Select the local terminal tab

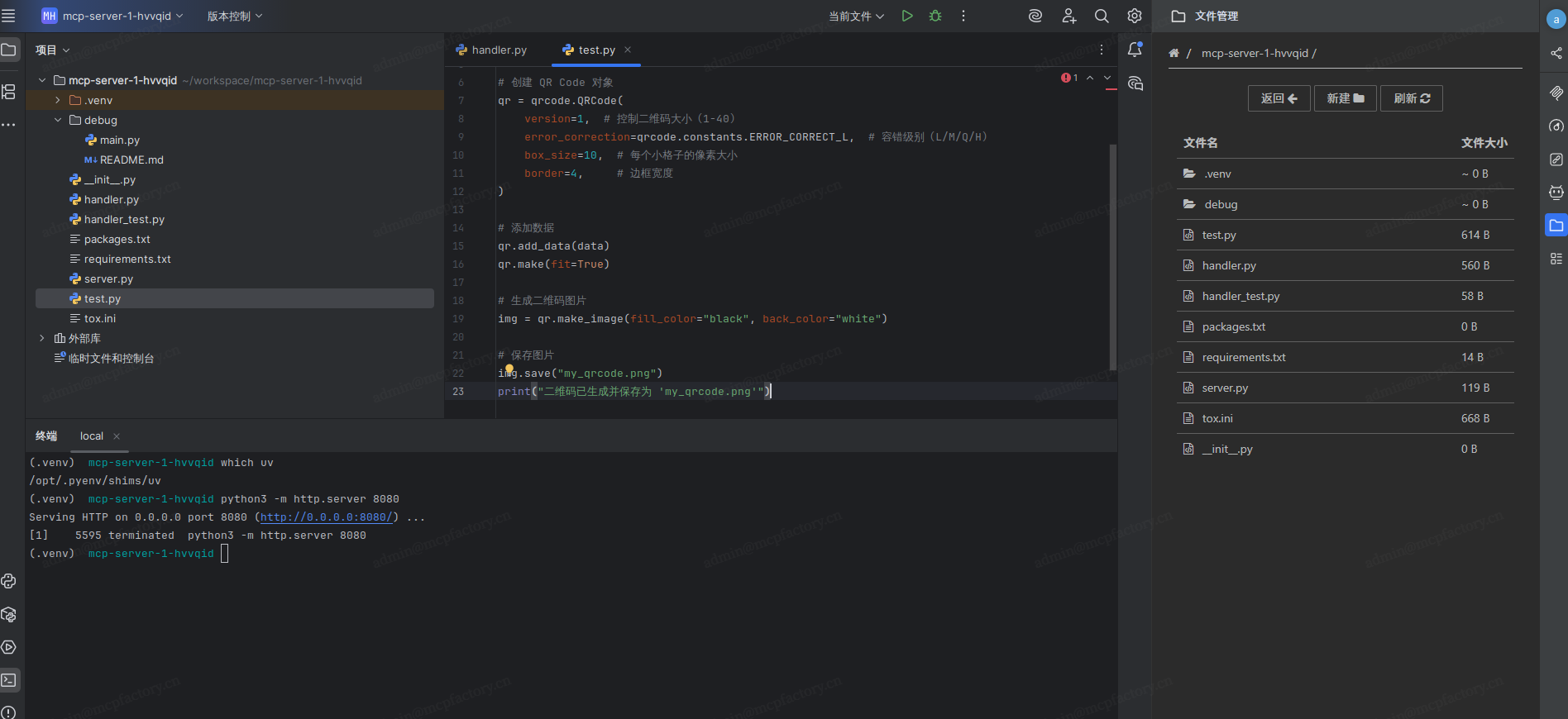[x=92, y=436]
